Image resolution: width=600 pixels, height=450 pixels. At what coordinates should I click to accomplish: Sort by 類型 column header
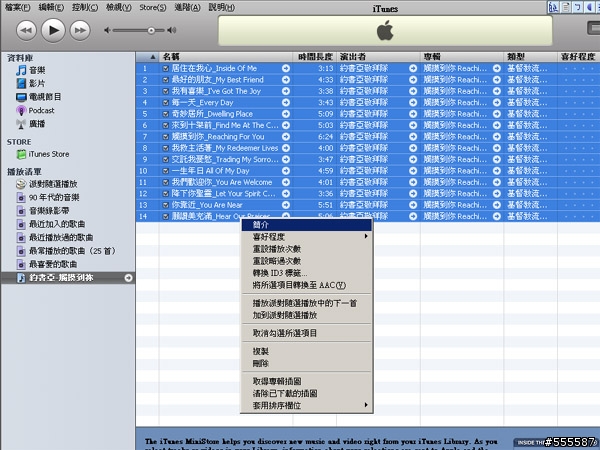point(531,57)
